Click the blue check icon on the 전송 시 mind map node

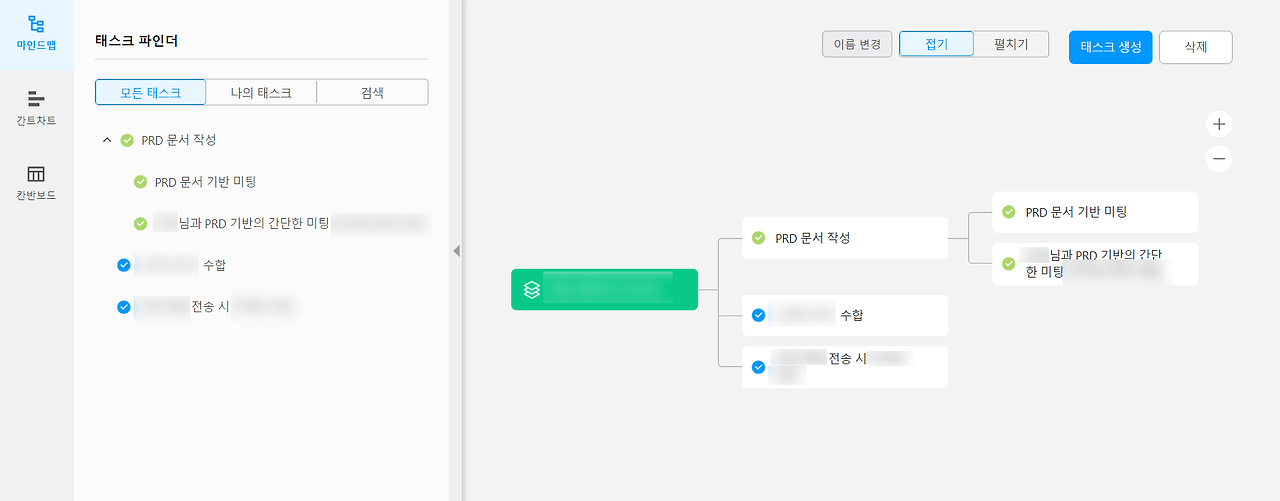(758, 367)
